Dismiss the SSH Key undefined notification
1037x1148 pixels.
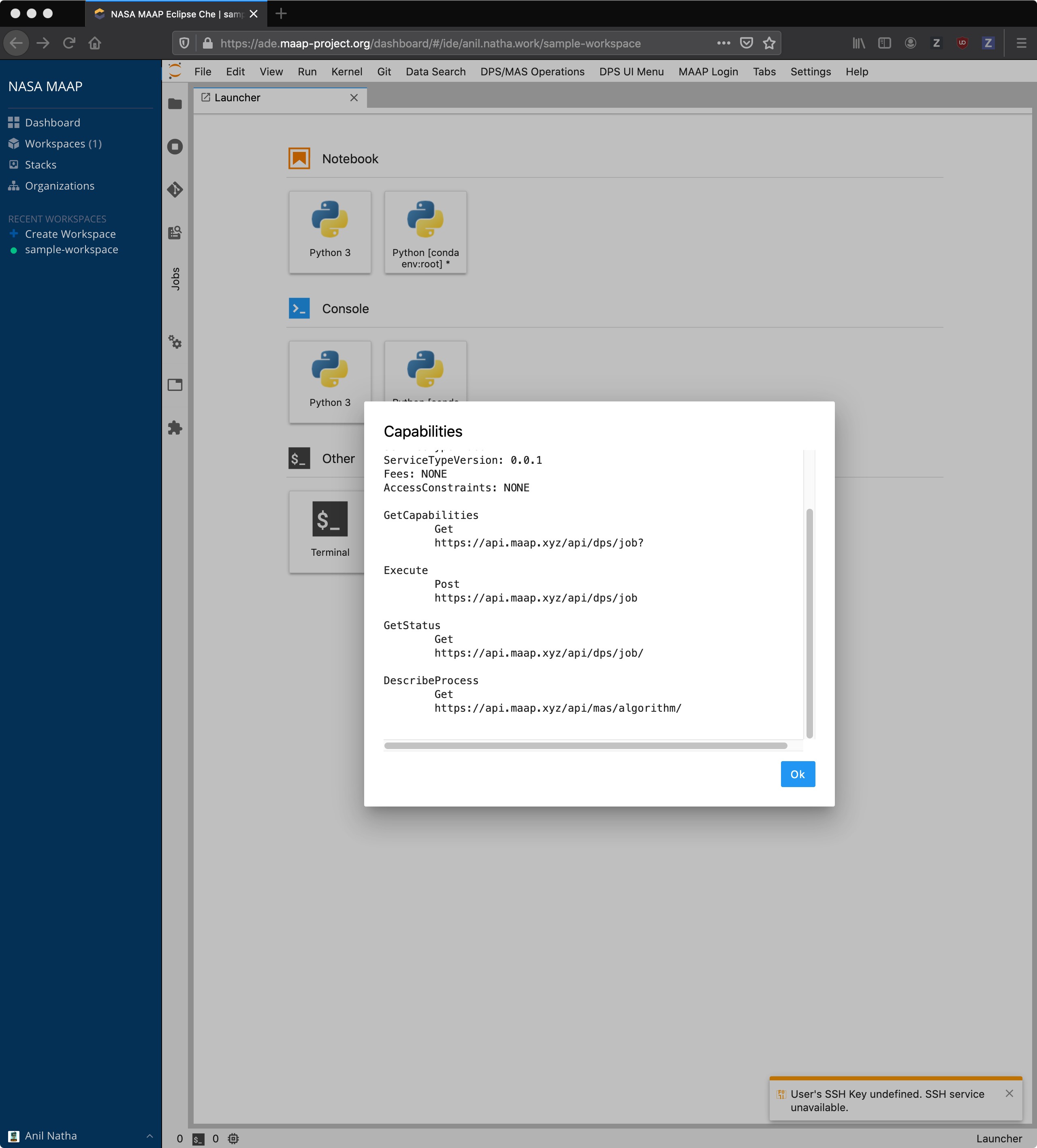[1011, 1093]
